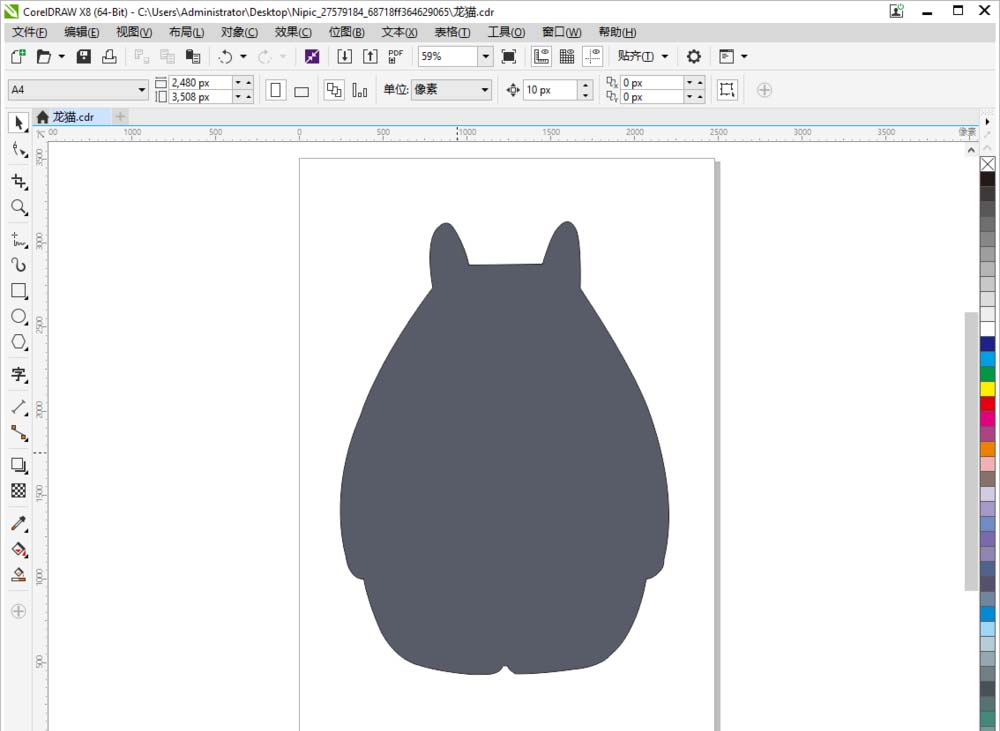The width and height of the screenshot is (1000, 731).
Task: Pick the red swatch in color palette
Action: point(985,402)
